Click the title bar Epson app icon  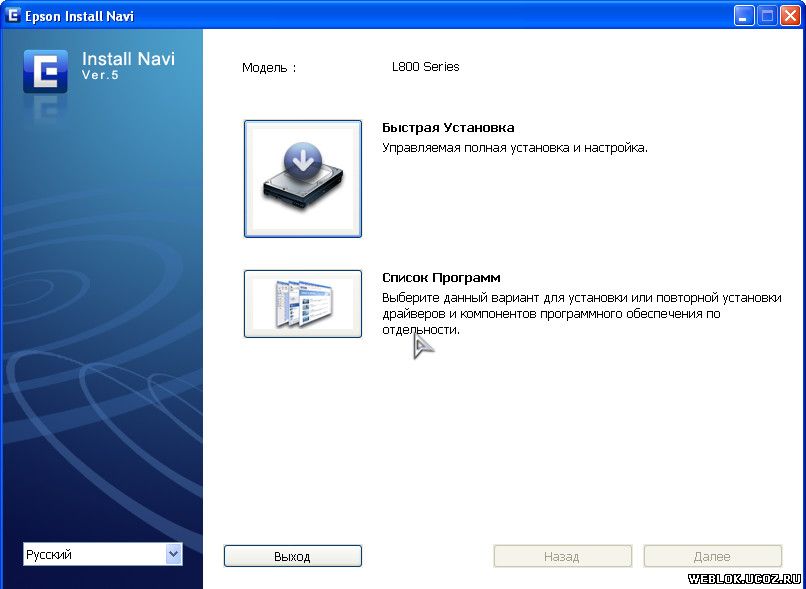[12, 15]
